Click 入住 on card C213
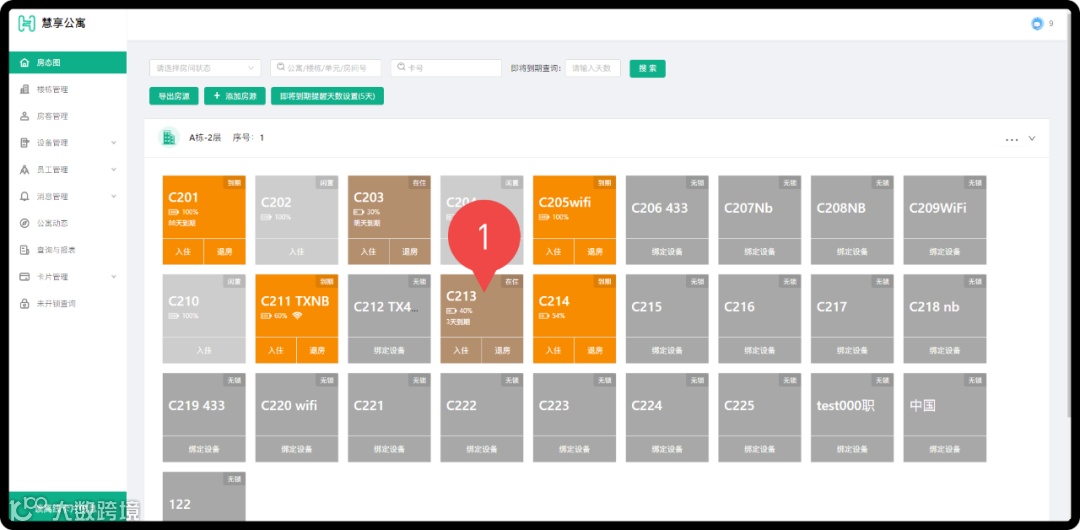 [x=461, y=350]
